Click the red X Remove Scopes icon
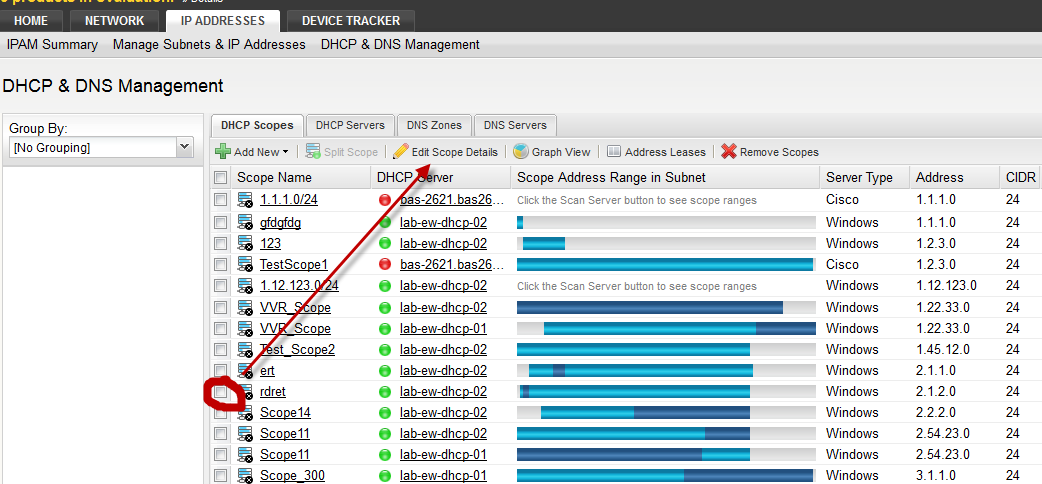 click(x=729, y=152)
